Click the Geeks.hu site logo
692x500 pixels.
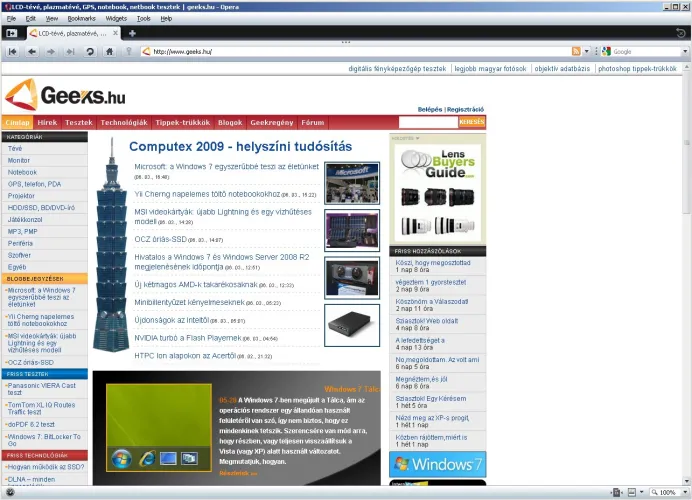click(65, 94)
